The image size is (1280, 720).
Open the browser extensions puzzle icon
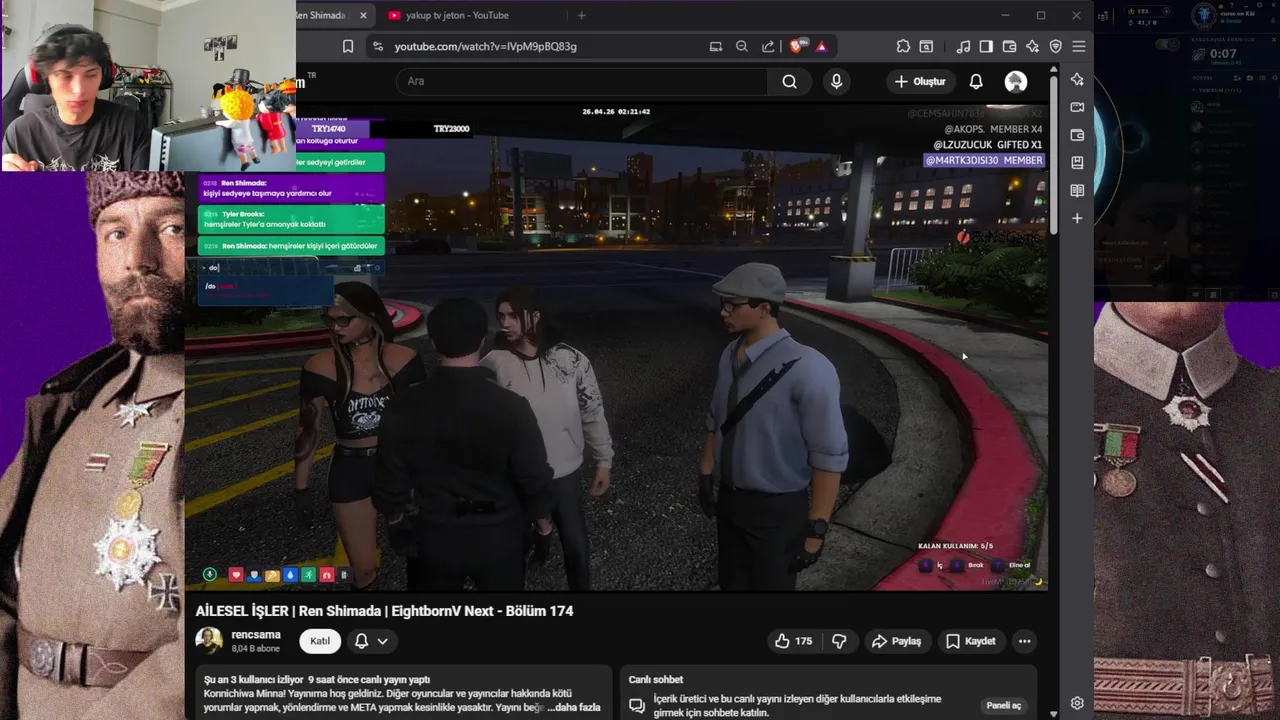(903, 46)
